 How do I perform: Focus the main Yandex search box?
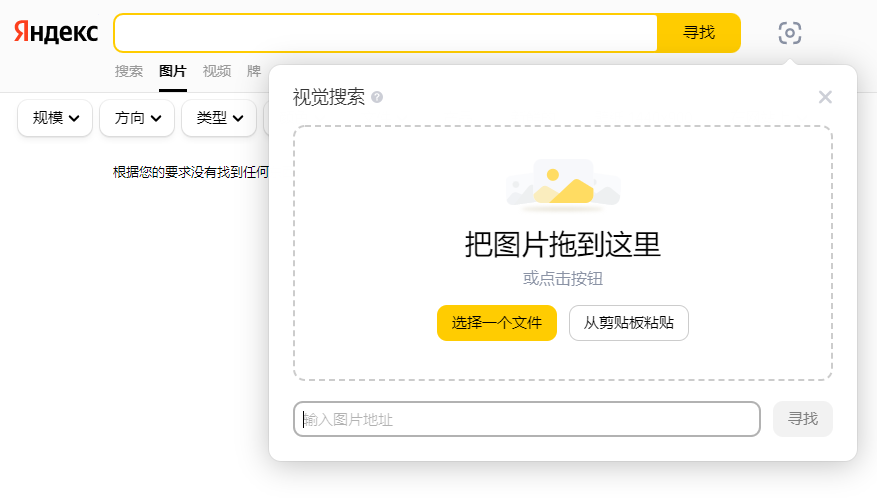tap(386, 33)
